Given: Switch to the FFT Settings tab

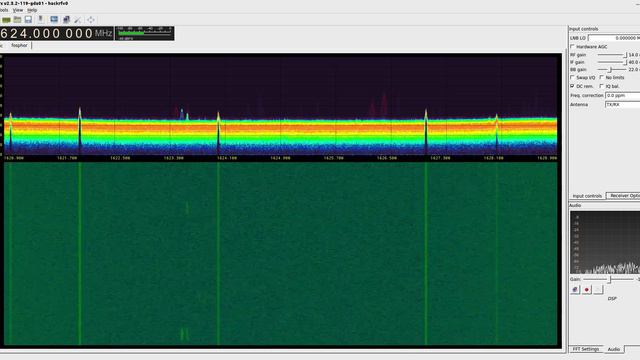Looking at the screenshot, I should point(586,349).
